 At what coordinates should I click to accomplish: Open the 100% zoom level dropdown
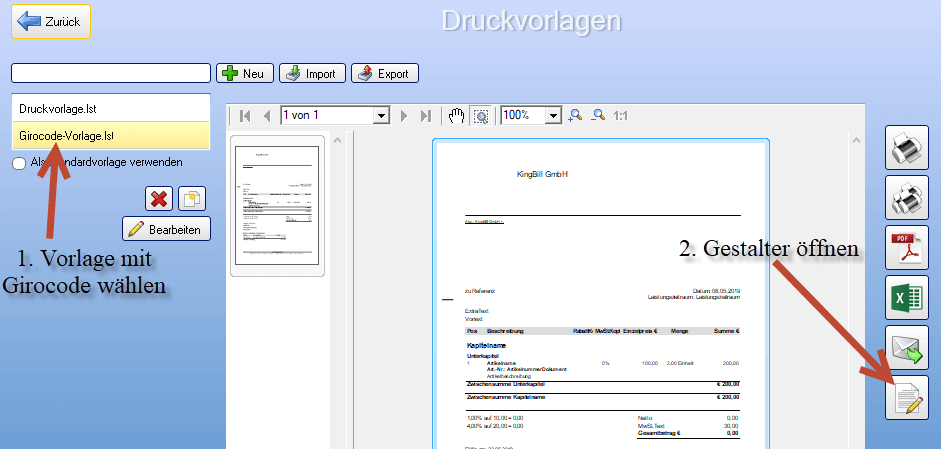click(555, 116)
